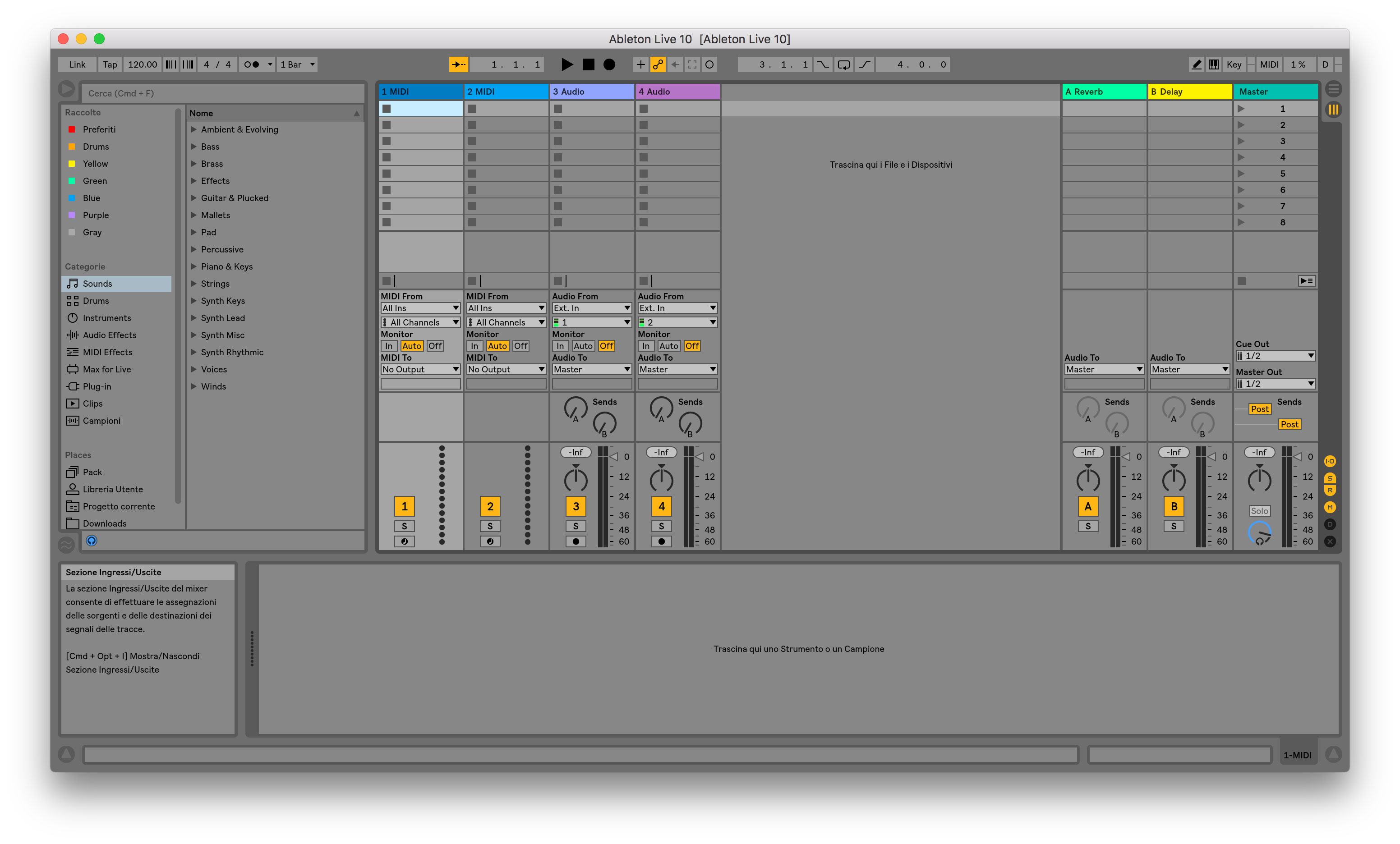Click the Link button

[77, 65]
